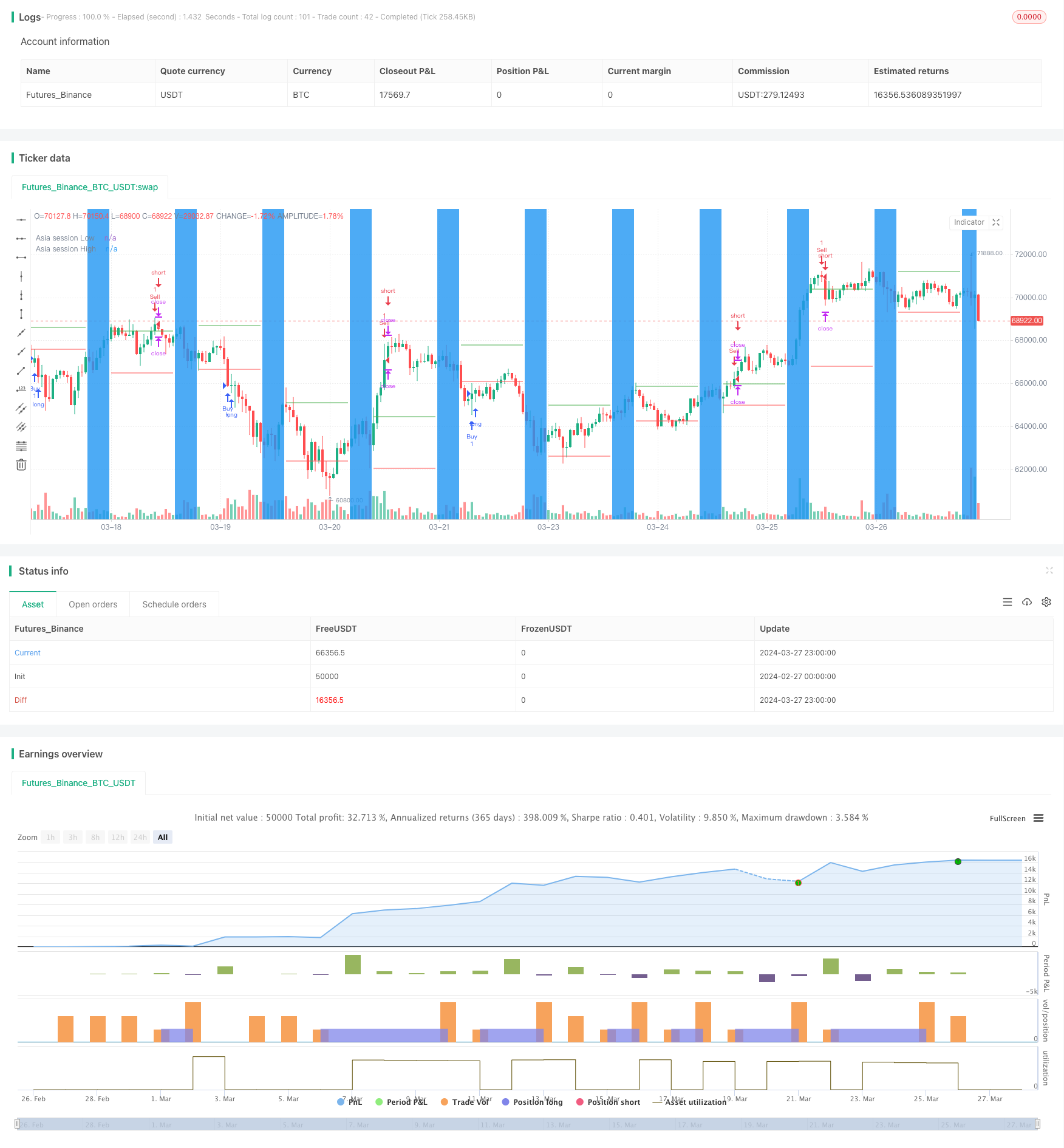The width and height of the screenshot is (1064, 1148).
Task: Grab the right handle of the range navigator
Action: click(x=1038, y=1124)
